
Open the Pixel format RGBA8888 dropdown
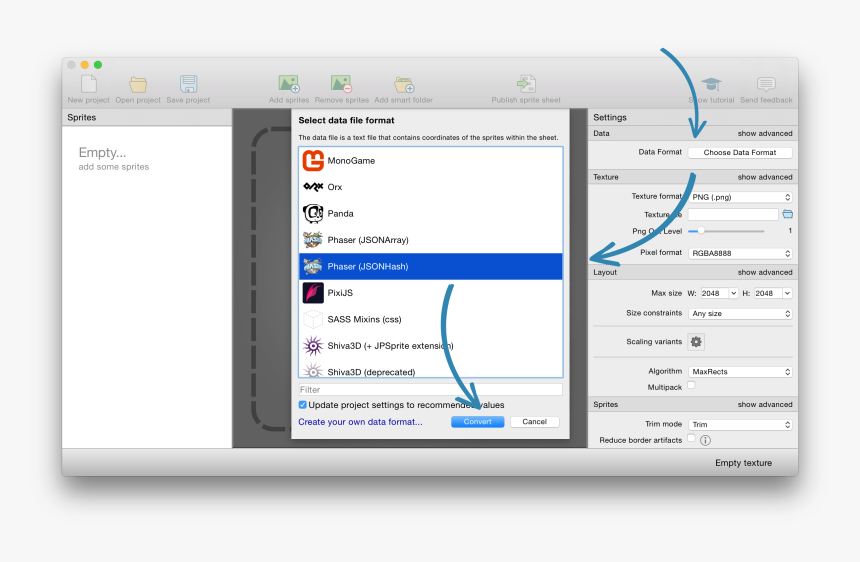point(740,253)
